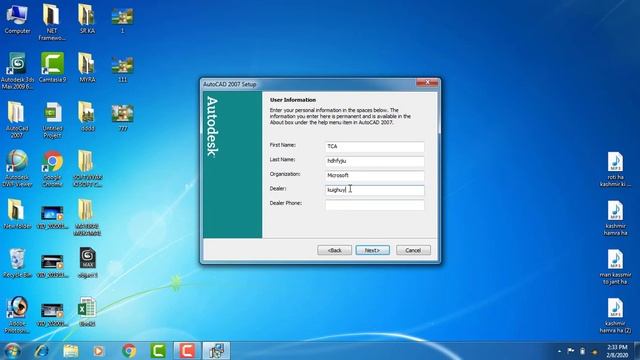The image size is (640, 360).
Task: Open the MYRA folder
Action: [87, 67]
